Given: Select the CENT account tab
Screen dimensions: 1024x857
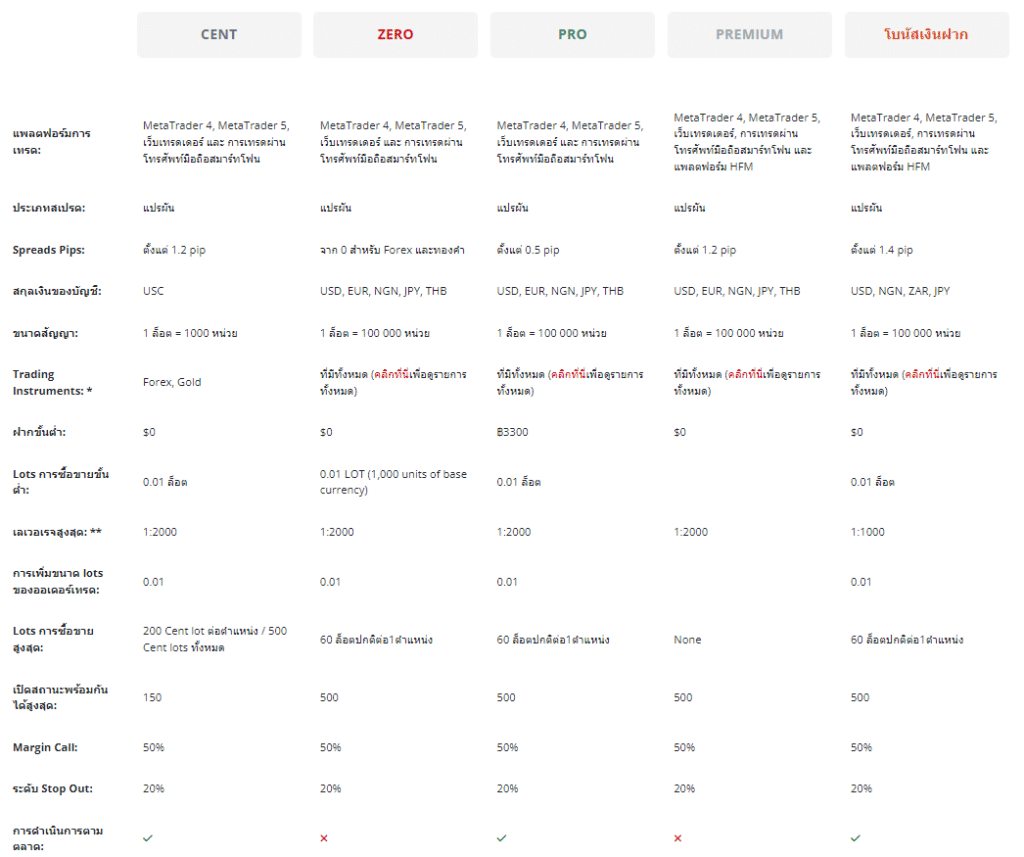Looking at the screenshot, I should pos(219,35).
